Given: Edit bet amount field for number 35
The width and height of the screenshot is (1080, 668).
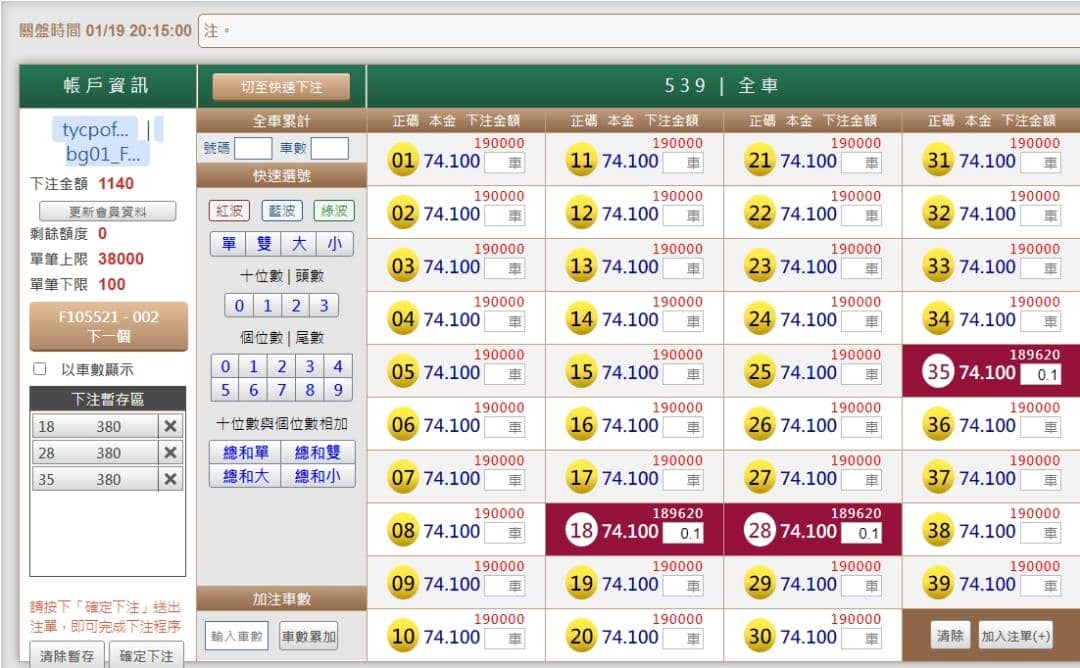Looking at the screenshot, I should click(1040, 375).
